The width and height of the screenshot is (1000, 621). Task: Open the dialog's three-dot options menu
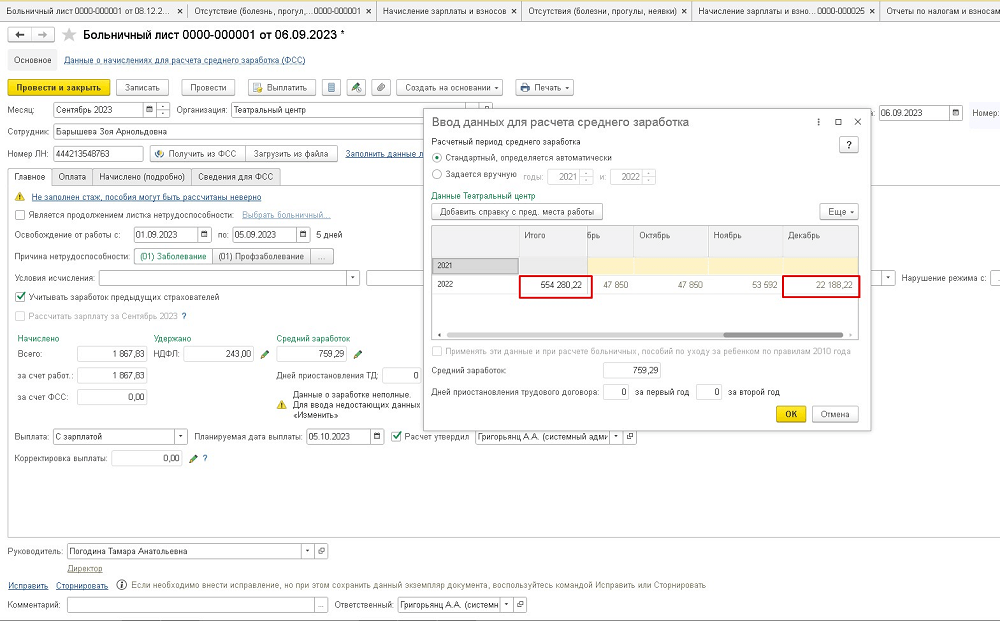[819, 122]
